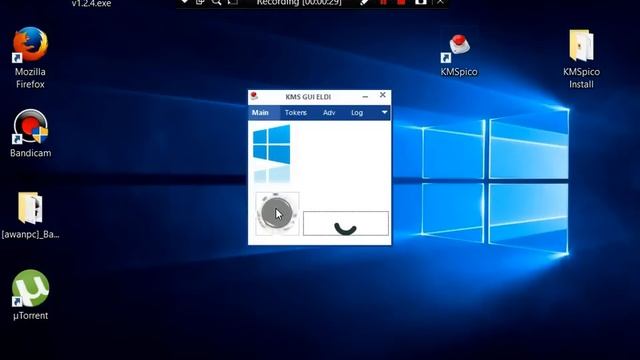The height and width of the screenshot is (360, 640).
Task: Hit the round activation button in KMS GUI
Action: [277, 213]
